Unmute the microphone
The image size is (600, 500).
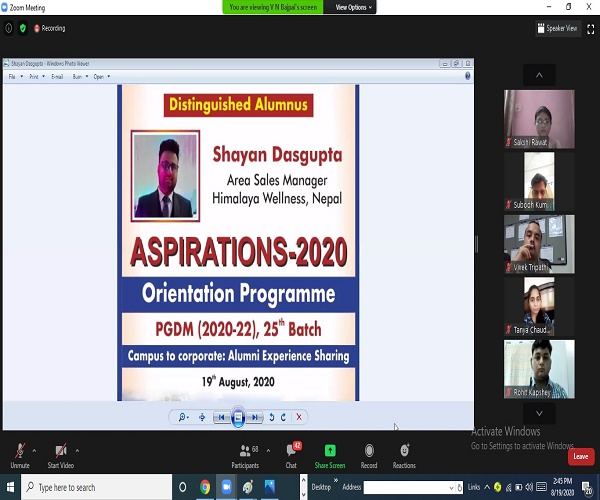point(20,456)
